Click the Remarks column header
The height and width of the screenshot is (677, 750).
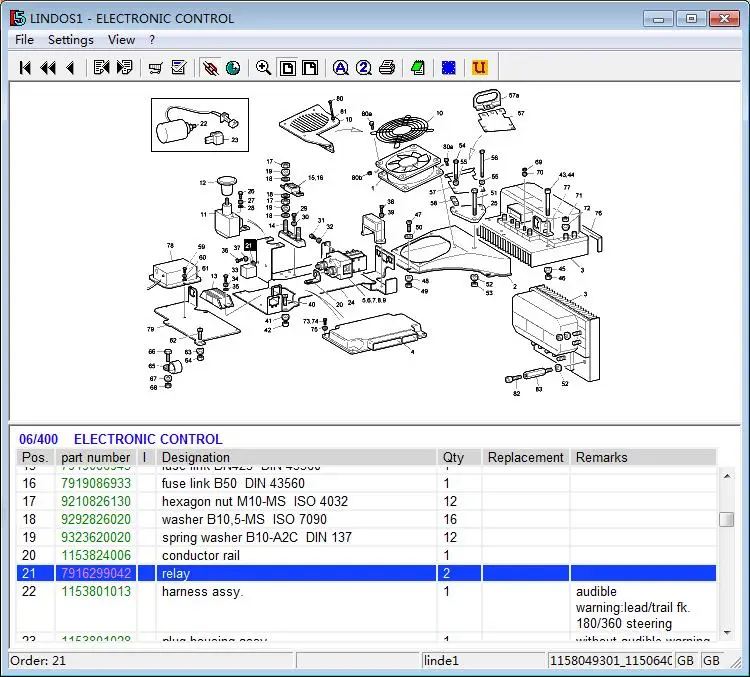[643, 457]
